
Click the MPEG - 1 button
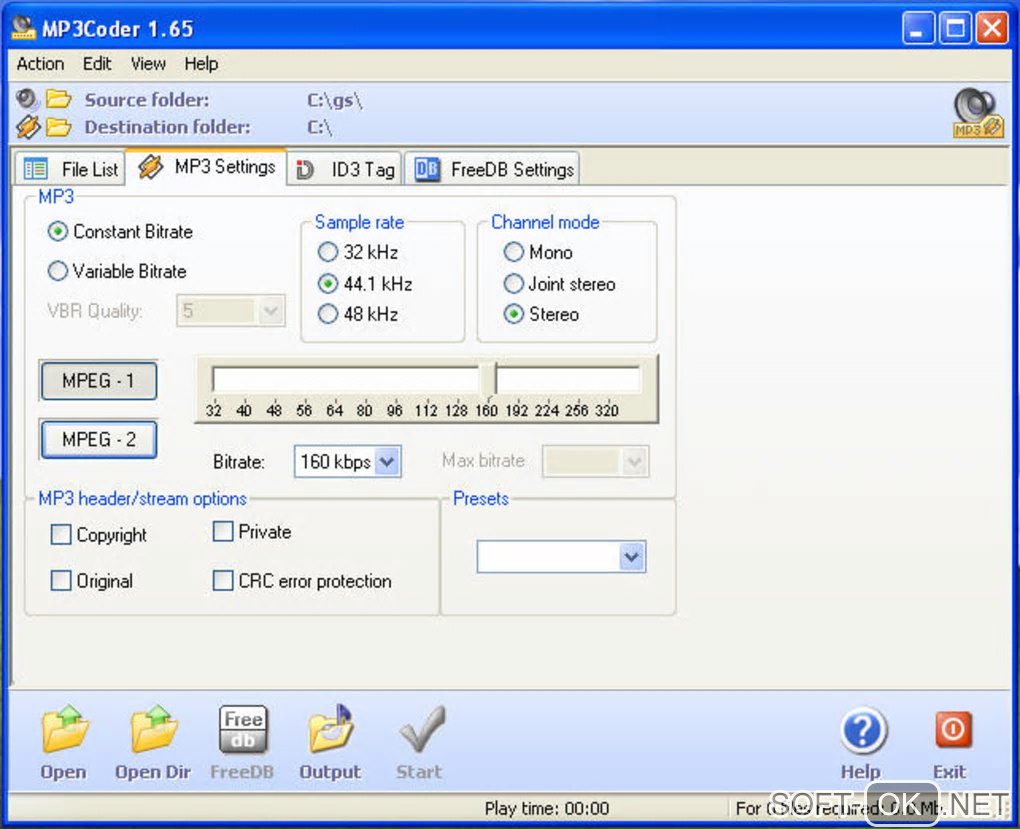coord(99,381)
